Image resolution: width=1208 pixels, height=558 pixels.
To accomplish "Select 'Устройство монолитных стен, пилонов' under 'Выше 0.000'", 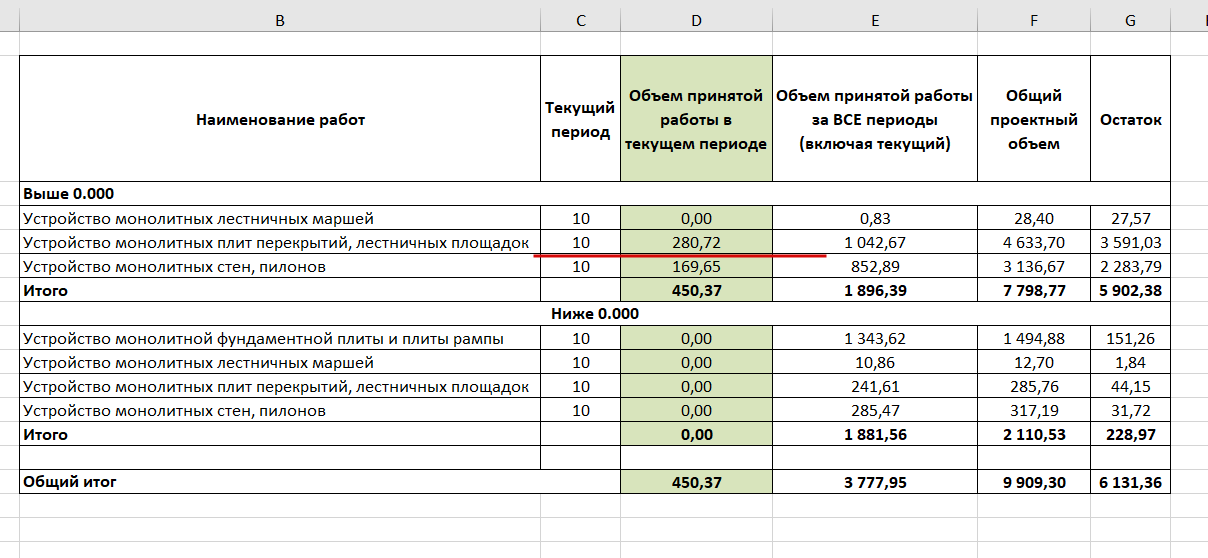I will pos(280,267).
